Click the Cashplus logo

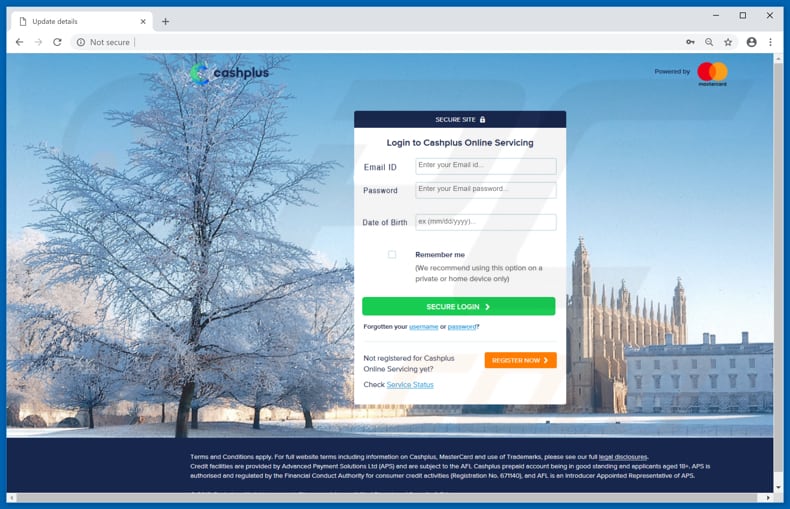coord(230,73)
